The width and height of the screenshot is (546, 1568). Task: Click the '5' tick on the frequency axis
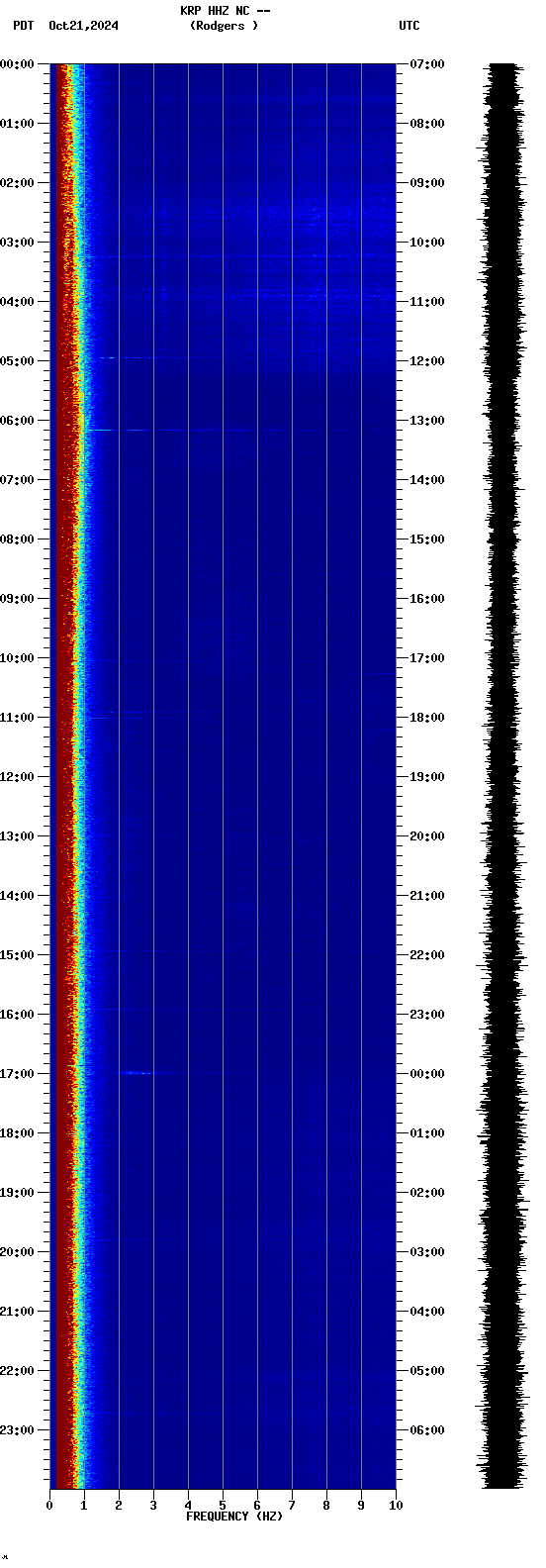coord(223,1506)
